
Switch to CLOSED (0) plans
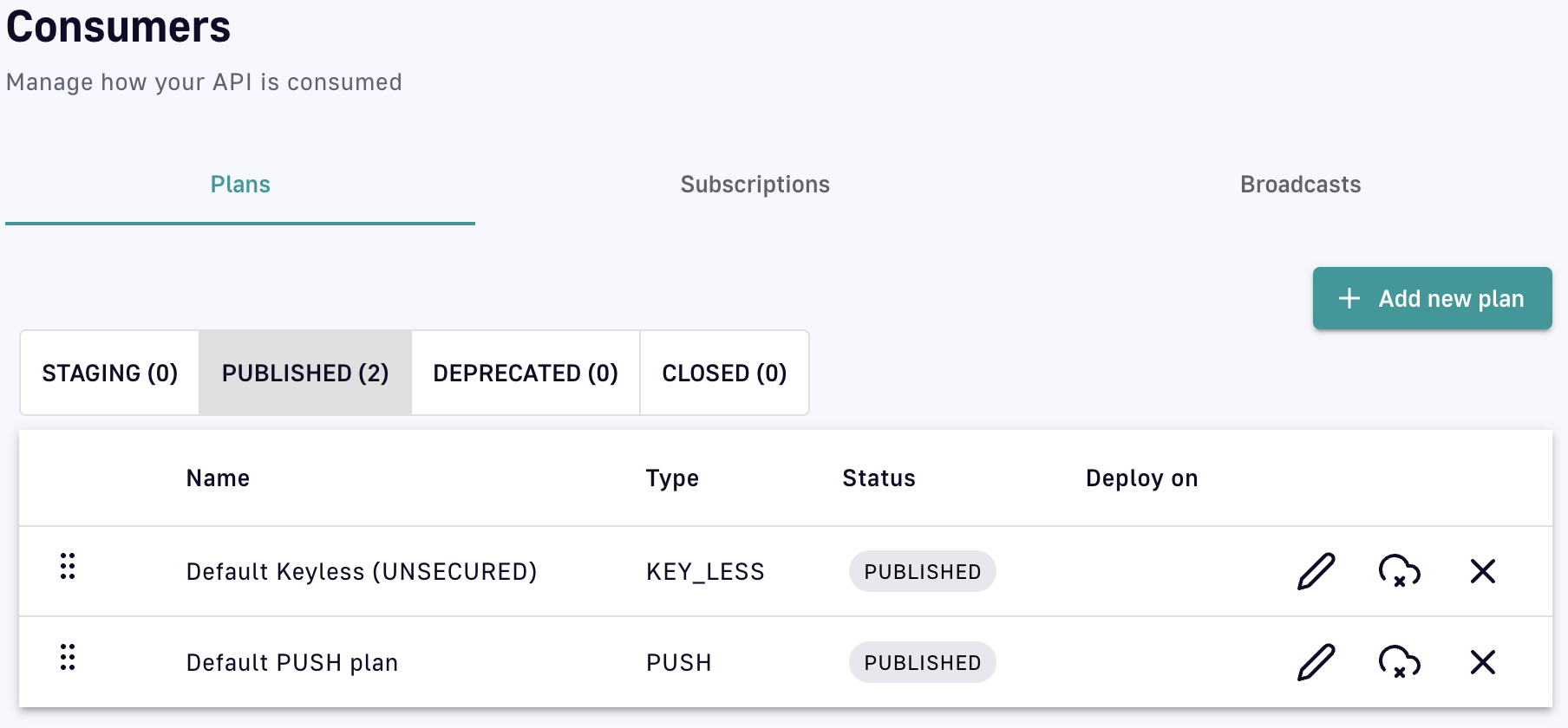724,373
